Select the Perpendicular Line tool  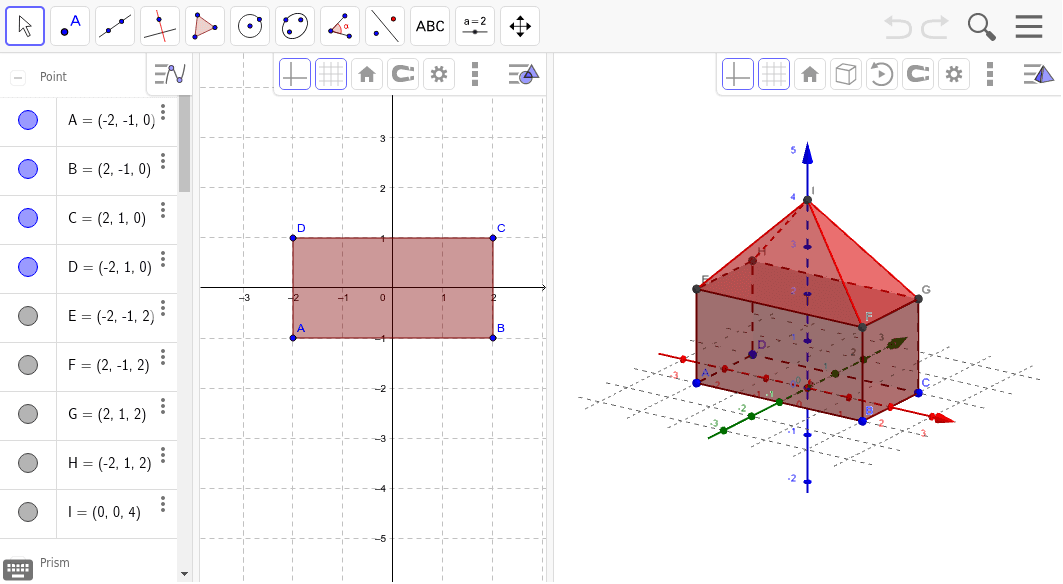(x=160, y=26)
